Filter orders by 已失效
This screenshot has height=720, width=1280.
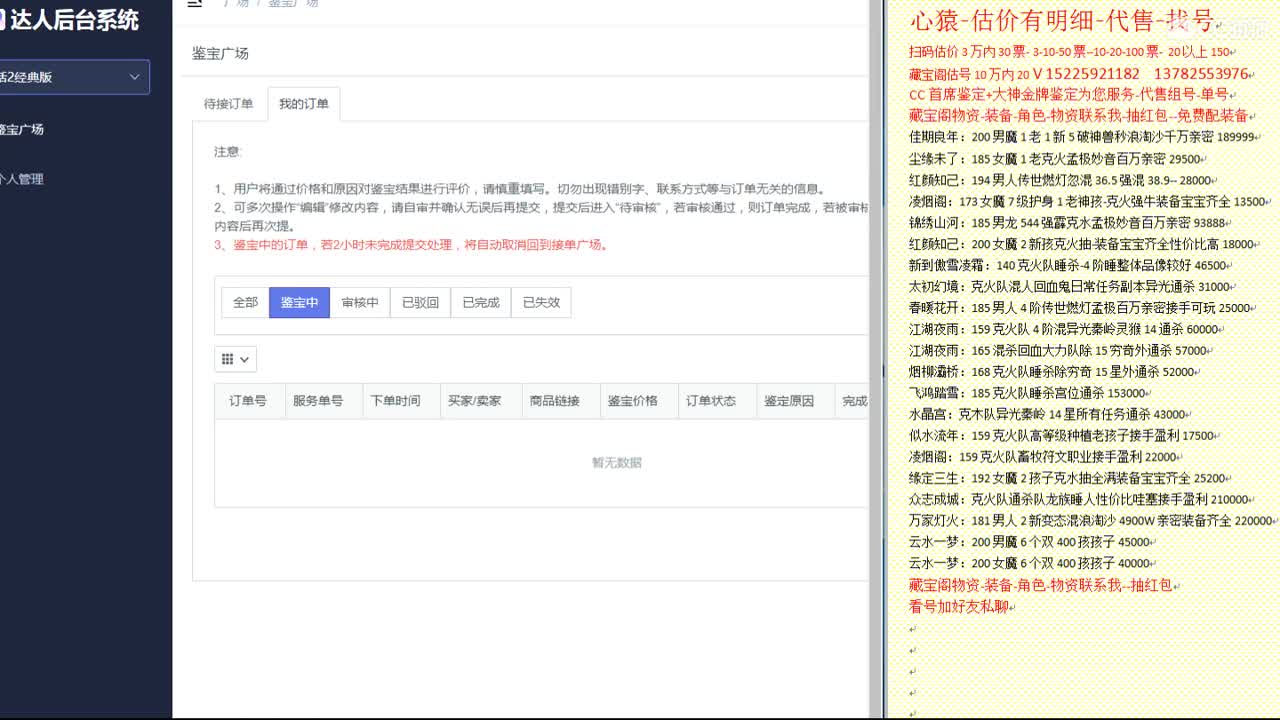(x=541, y=302)
